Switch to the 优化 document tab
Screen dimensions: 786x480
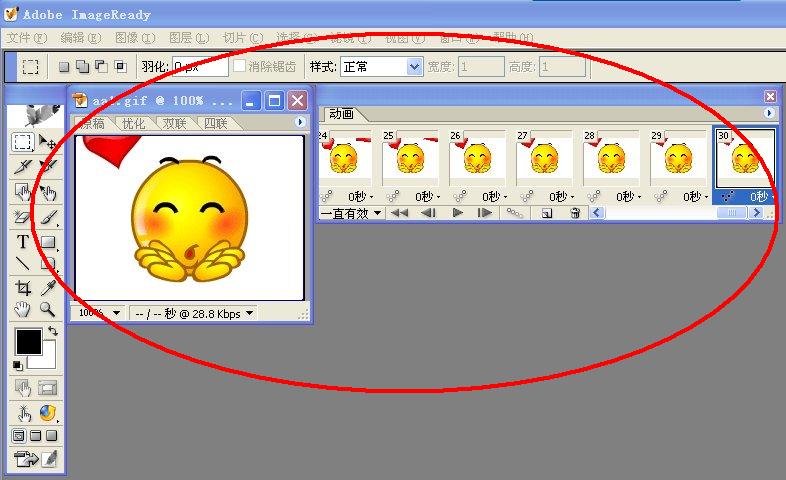(134, 123)
